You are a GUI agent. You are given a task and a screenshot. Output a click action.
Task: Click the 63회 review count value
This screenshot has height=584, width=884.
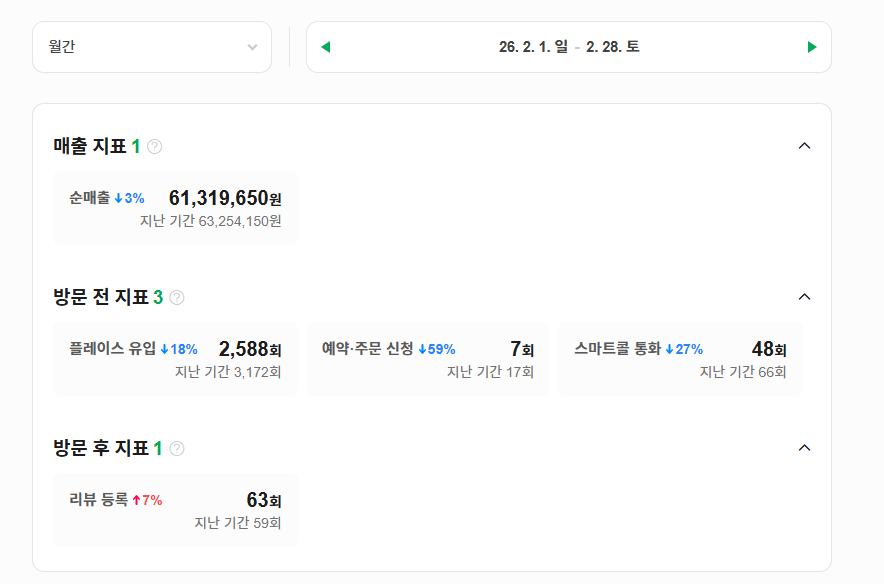[264, 500]
